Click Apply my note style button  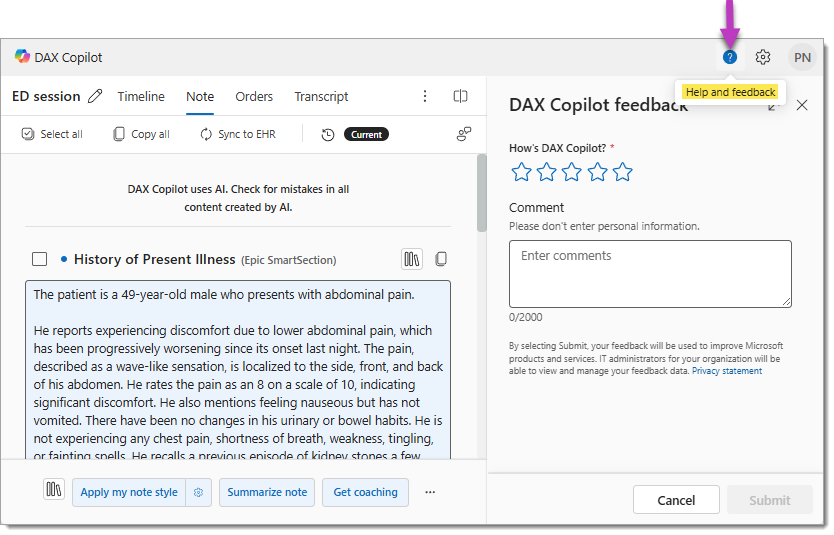pos(129,492)
